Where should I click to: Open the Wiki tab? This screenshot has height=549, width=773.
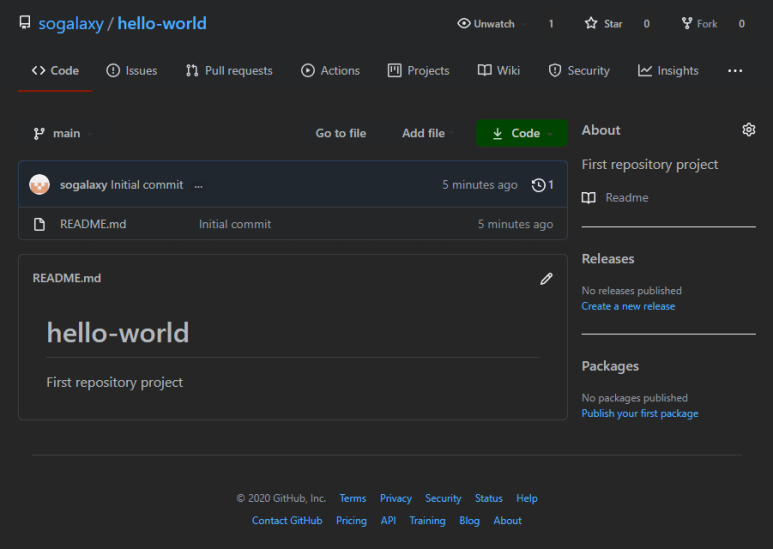click(499, 70)
